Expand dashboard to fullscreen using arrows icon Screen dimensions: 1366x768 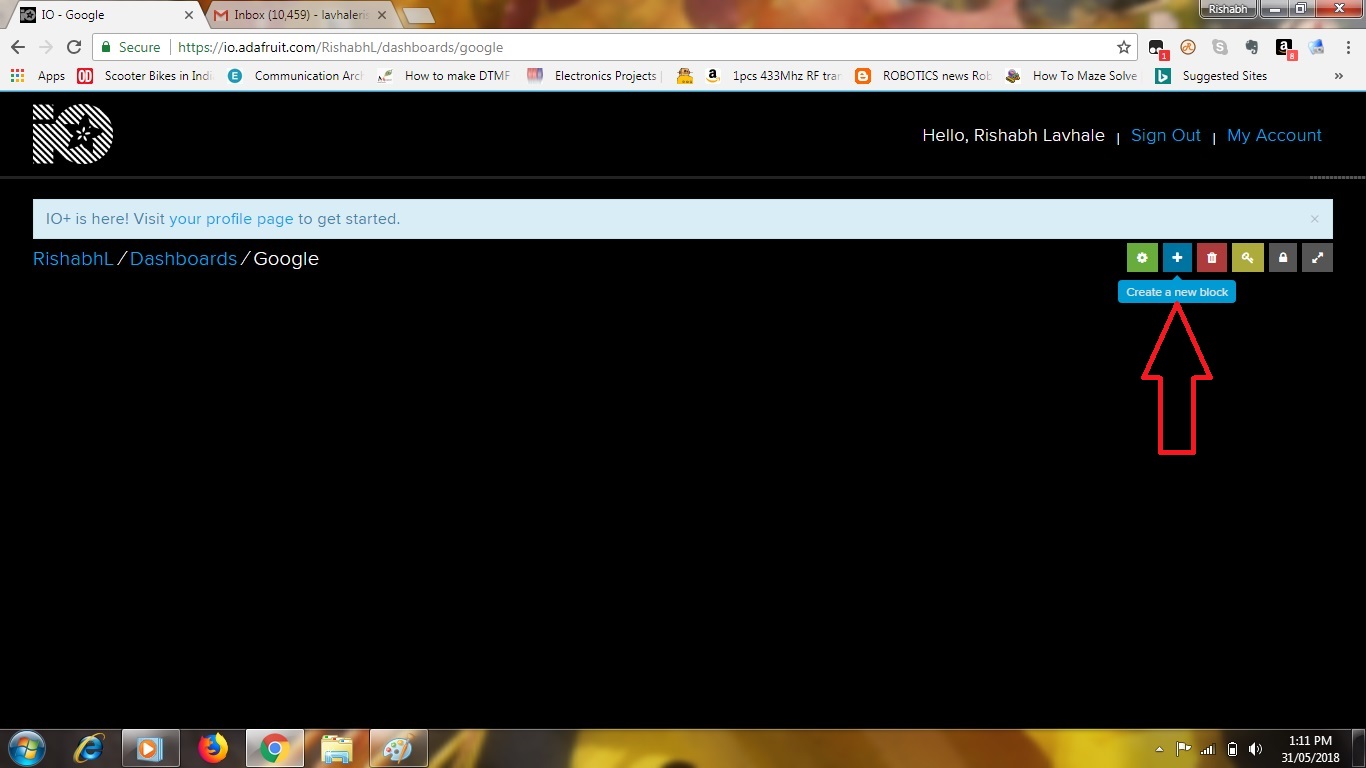click(x=1318, y=258)
